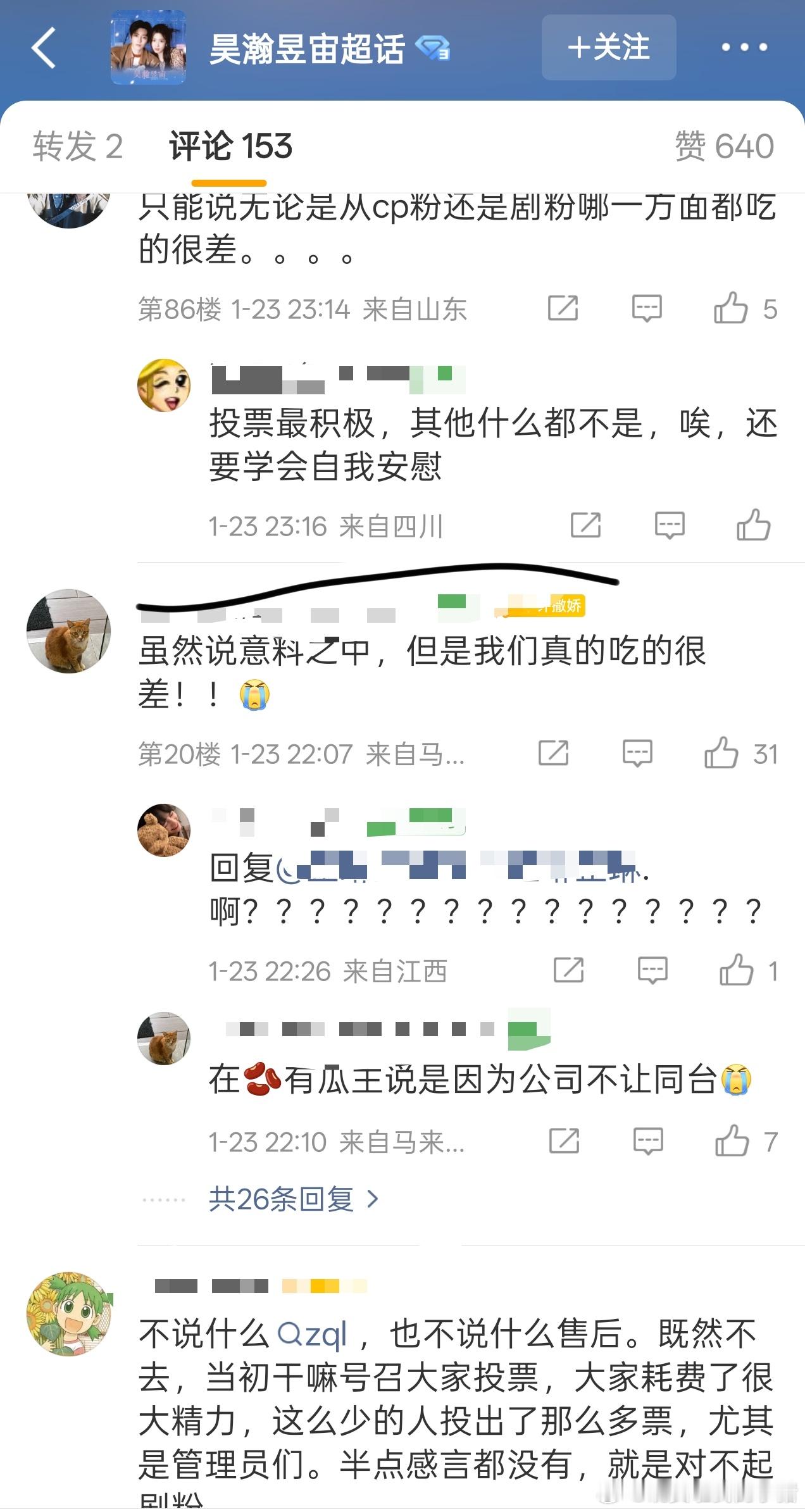Go back using the top-left arrow
Image resolution: width=805 pixels, height=1512 pixels.
44,47
